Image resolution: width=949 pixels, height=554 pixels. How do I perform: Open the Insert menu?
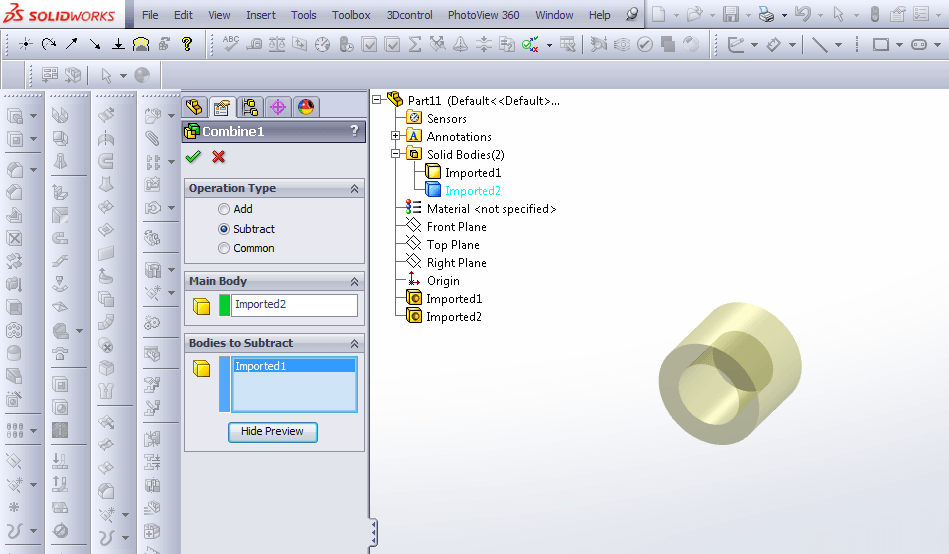(x=261, y=15)
